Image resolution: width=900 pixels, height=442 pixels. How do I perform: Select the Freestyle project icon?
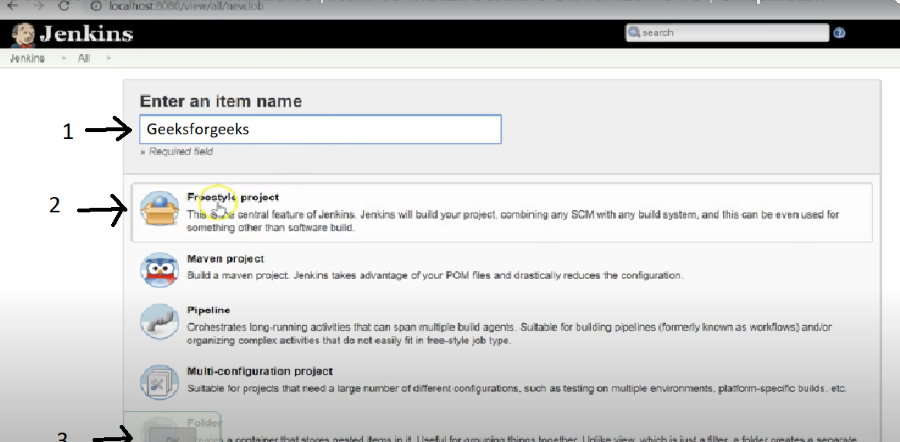pos(159,210)
